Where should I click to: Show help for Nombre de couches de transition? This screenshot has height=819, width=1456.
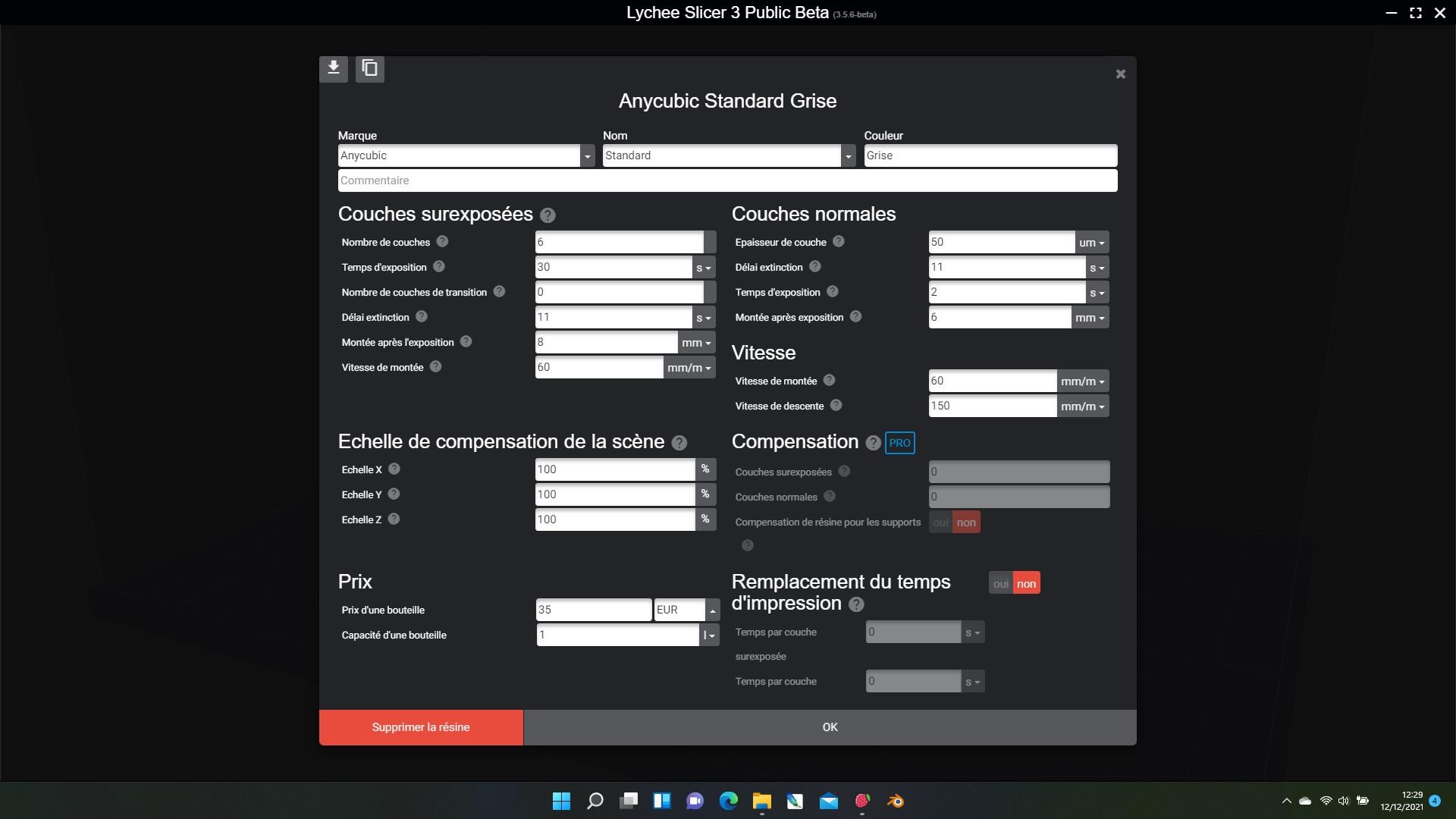pyautogui.click(x=499, y=291)
